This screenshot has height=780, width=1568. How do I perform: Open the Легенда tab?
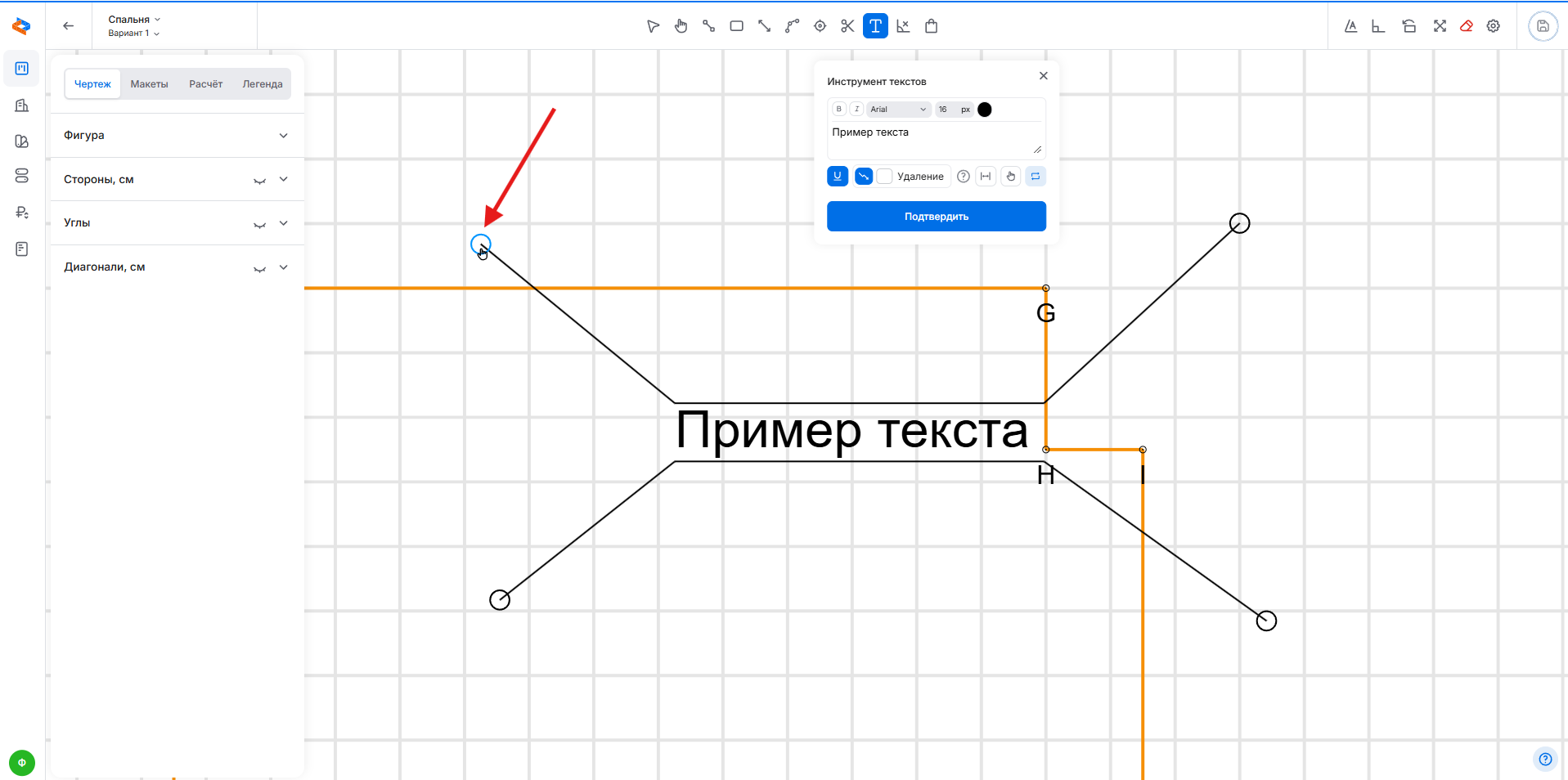pos(262,84)
